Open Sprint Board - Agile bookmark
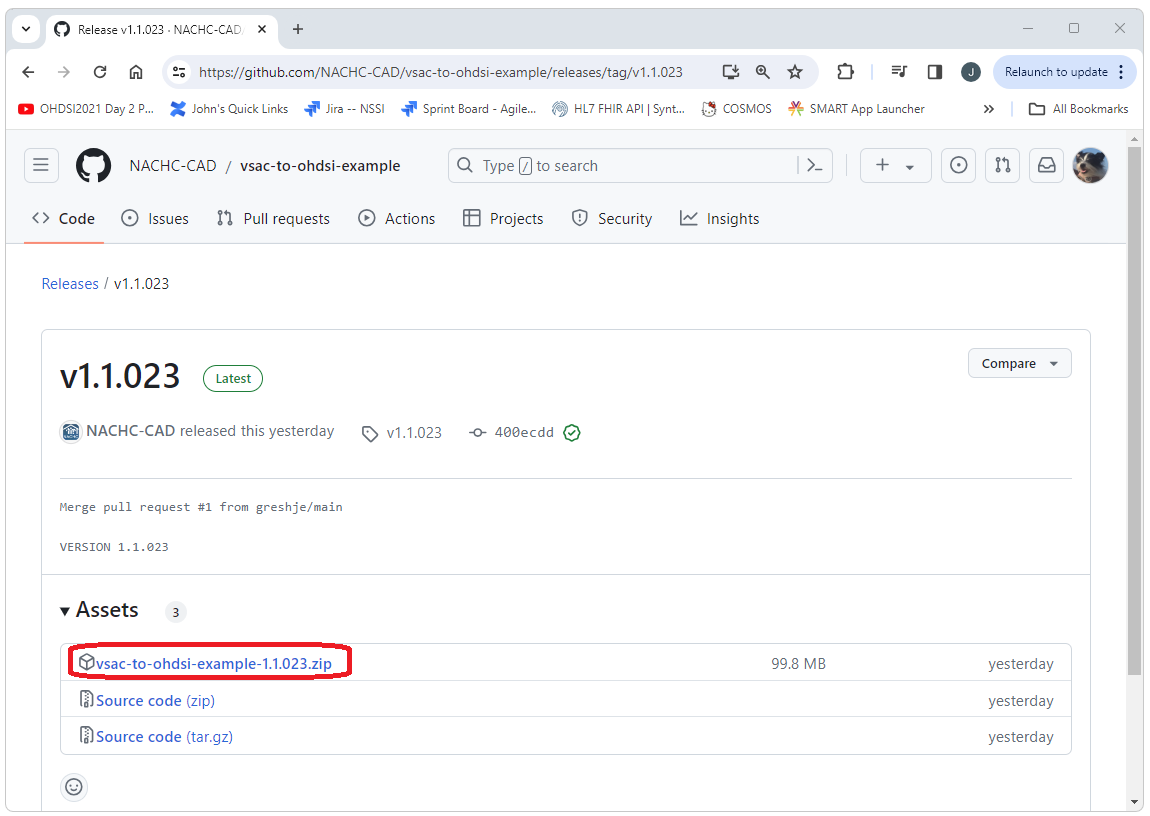Screen dimensions: 1150x816 [469, 109]
